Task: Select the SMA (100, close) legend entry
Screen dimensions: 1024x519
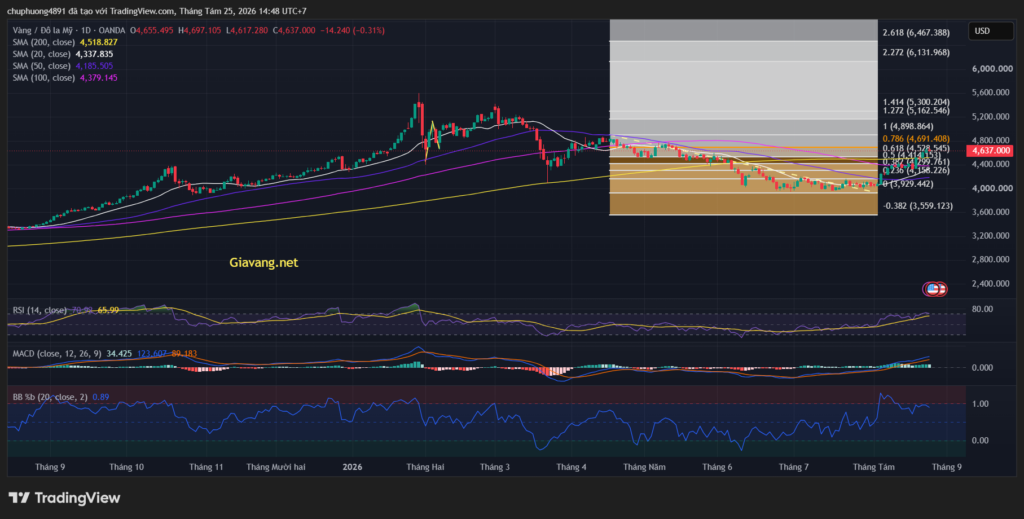Action: [44, 78]
